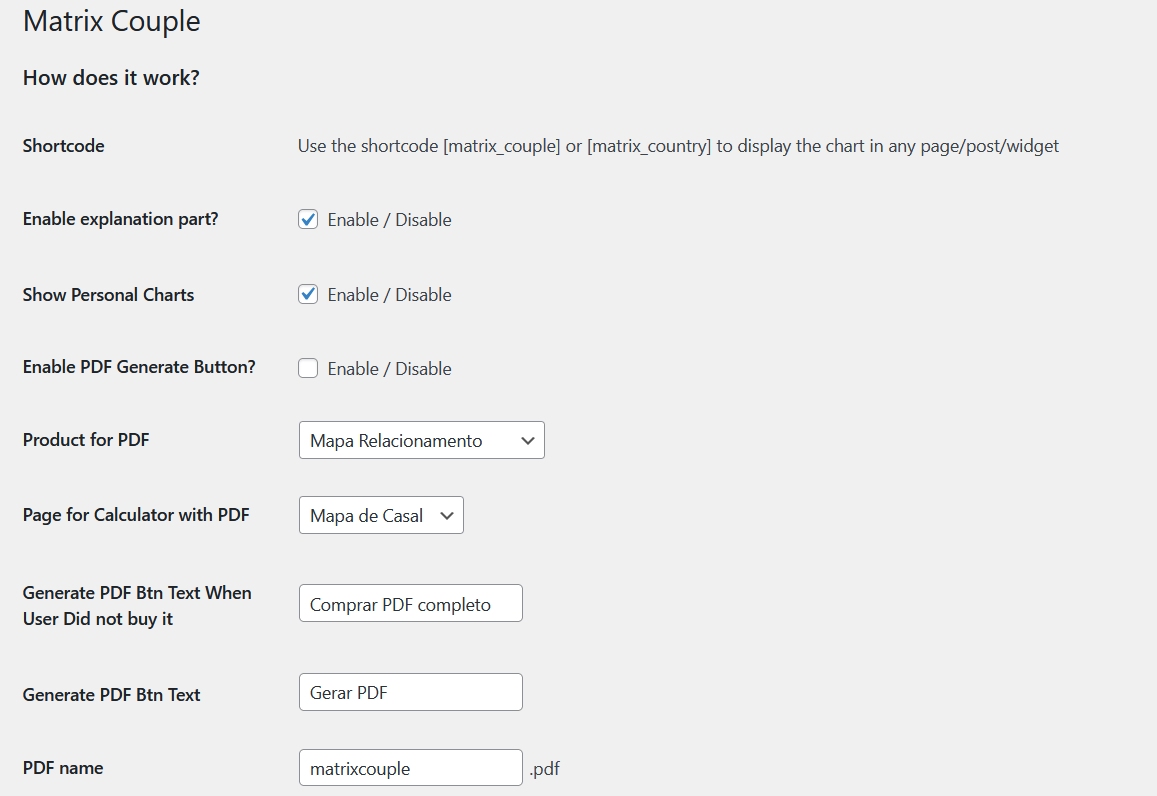Select the Gerar PDF text field

pyautogui.click(x=410, y=691)
